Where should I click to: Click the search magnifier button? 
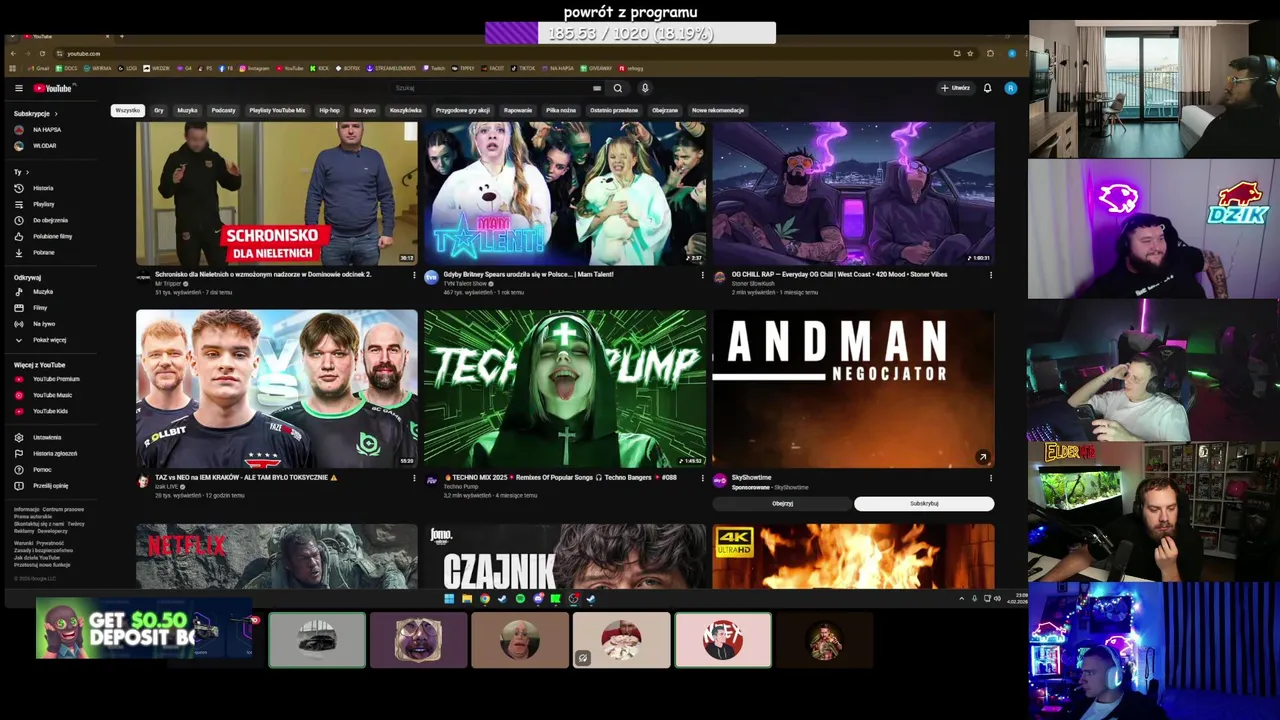pyautogui.click(x=618, y=88)
